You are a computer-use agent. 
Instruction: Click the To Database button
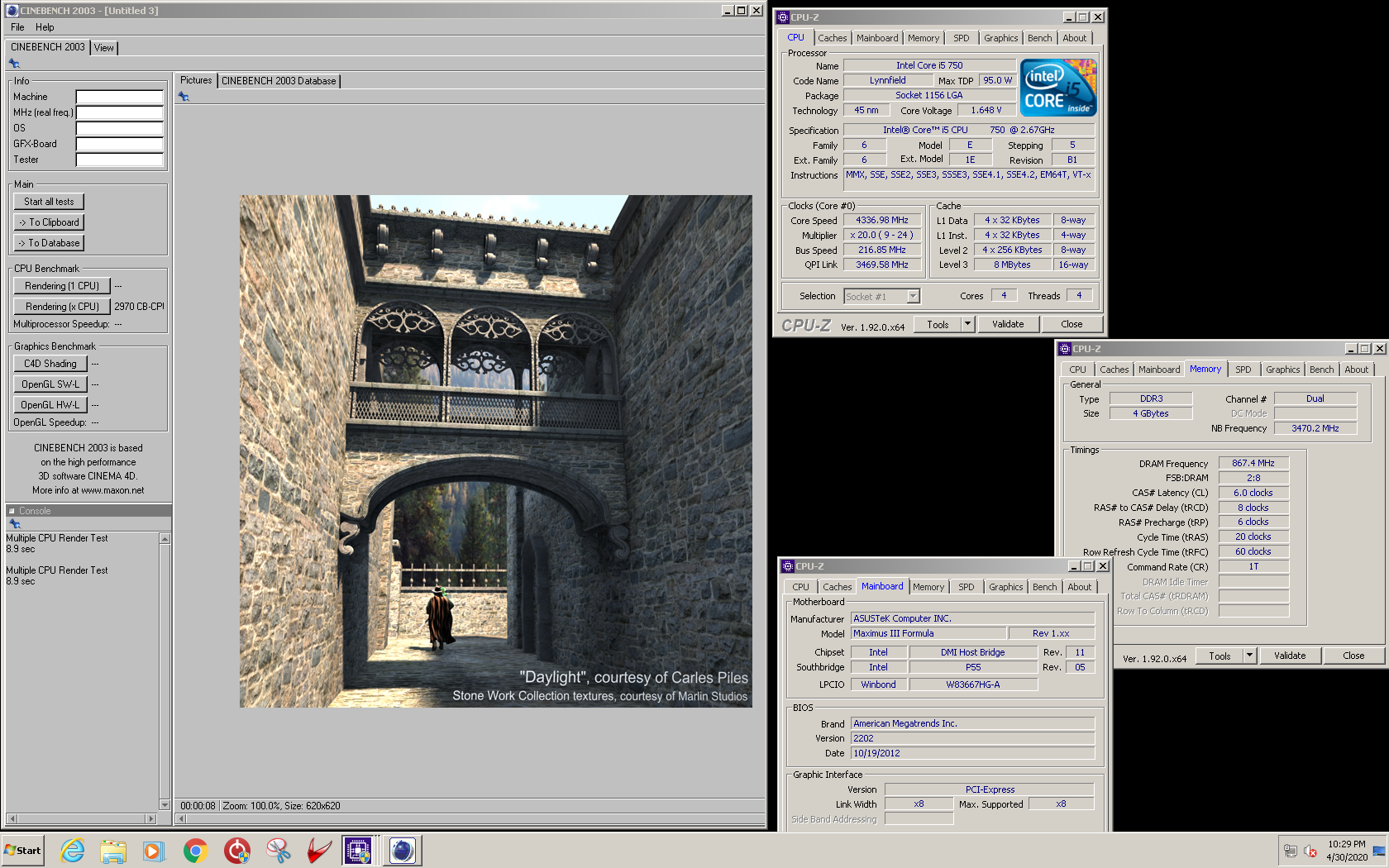49,243
